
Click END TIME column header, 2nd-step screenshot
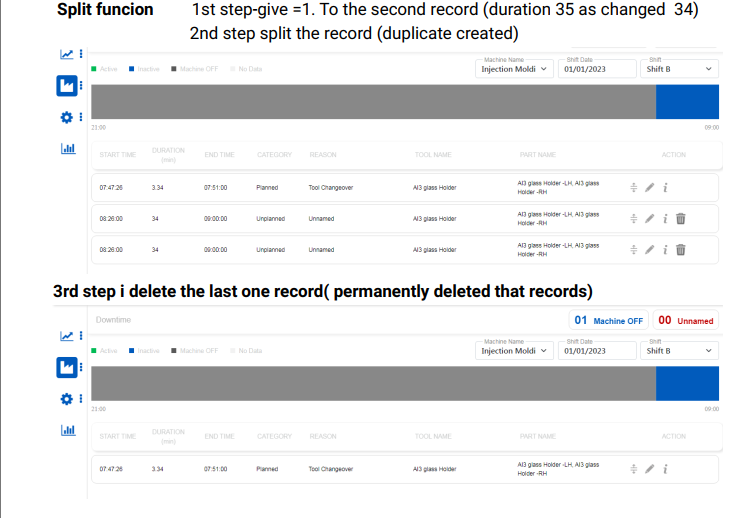[220, 155]
